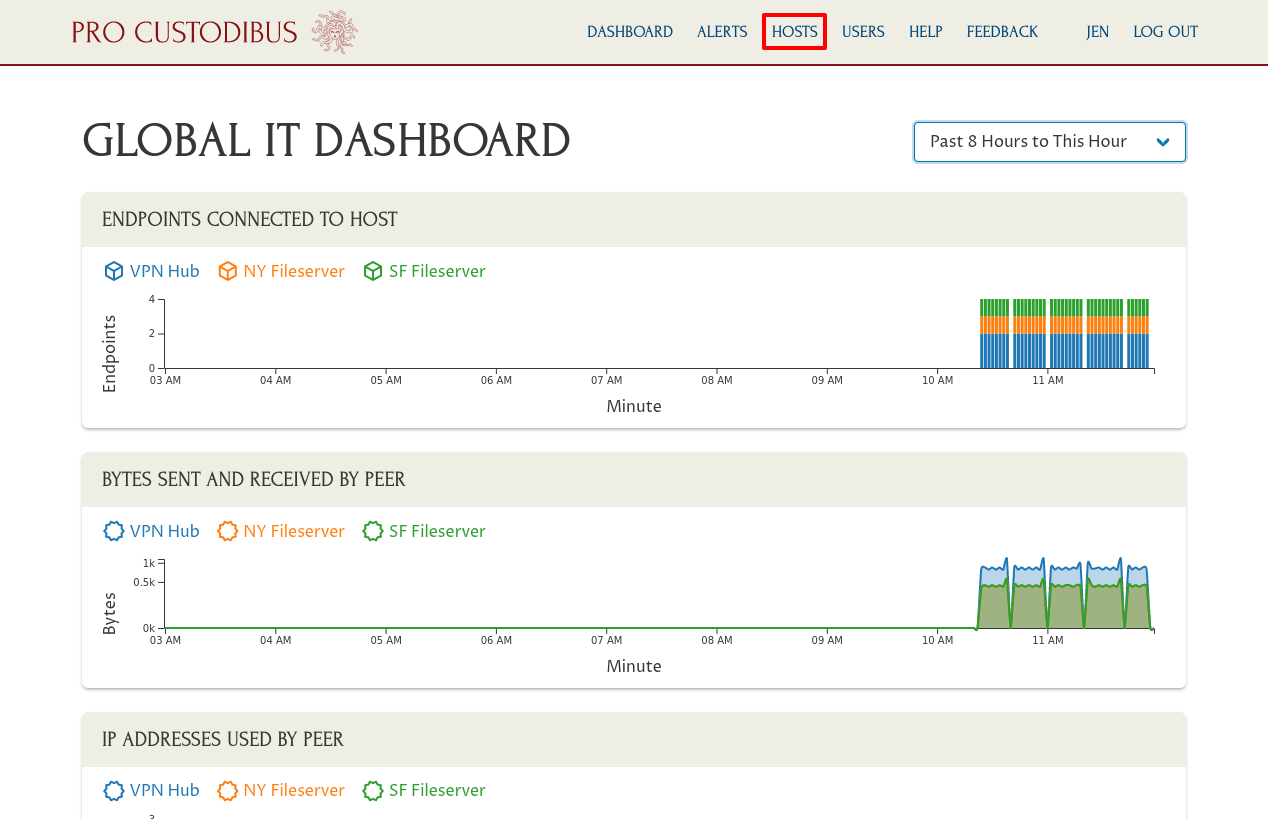
Task: Go to the Alerts navigation item
Action: 722,32
